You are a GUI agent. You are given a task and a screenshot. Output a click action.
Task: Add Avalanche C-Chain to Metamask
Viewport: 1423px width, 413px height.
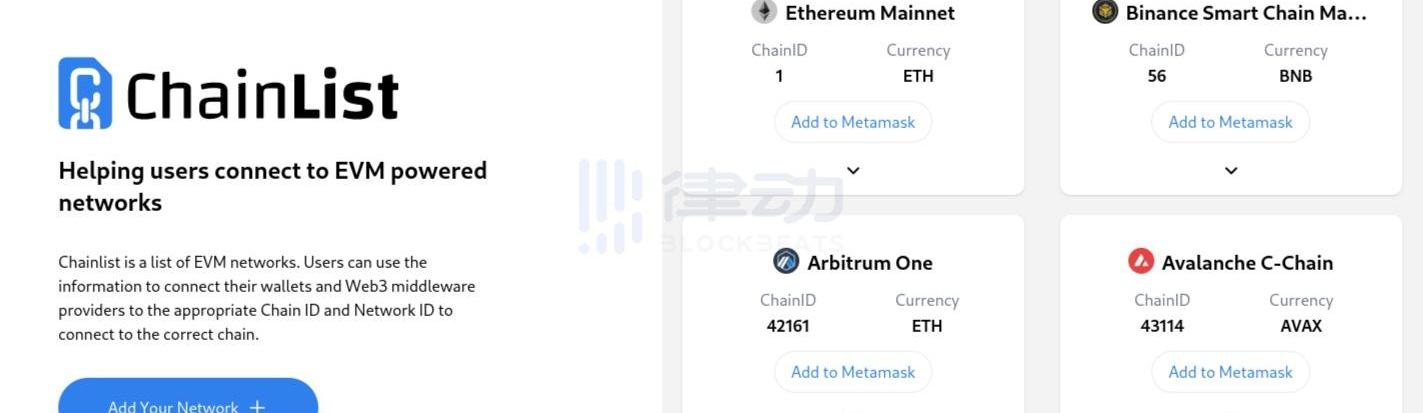pos(1230,372)
